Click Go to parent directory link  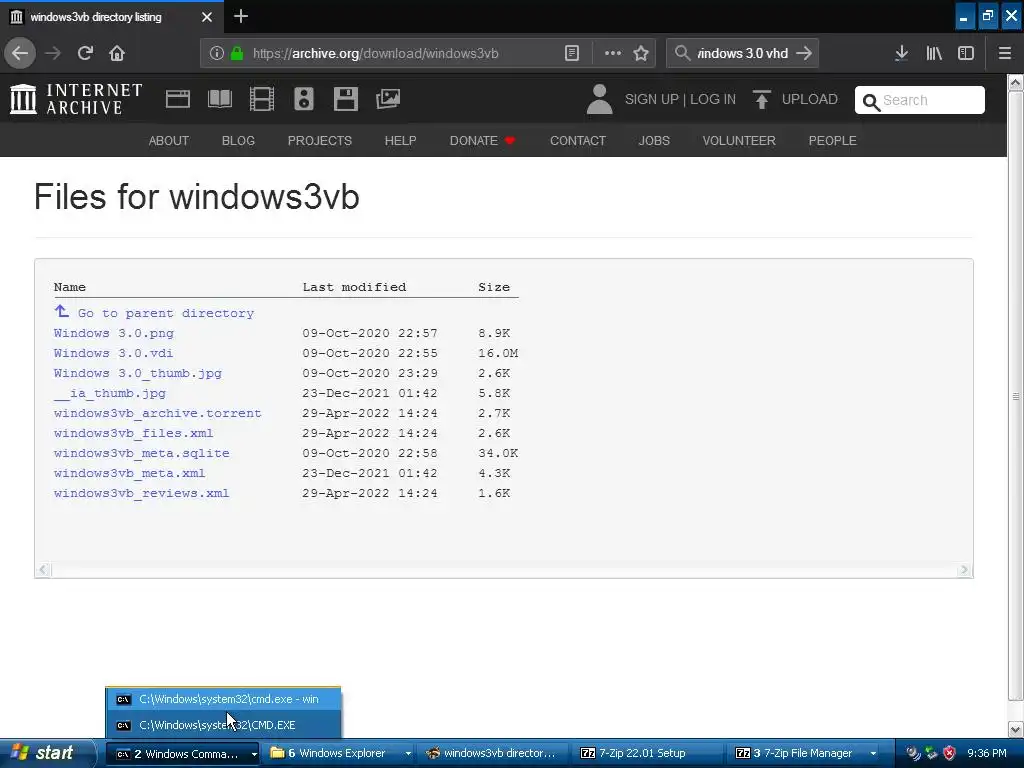[166, 313]
